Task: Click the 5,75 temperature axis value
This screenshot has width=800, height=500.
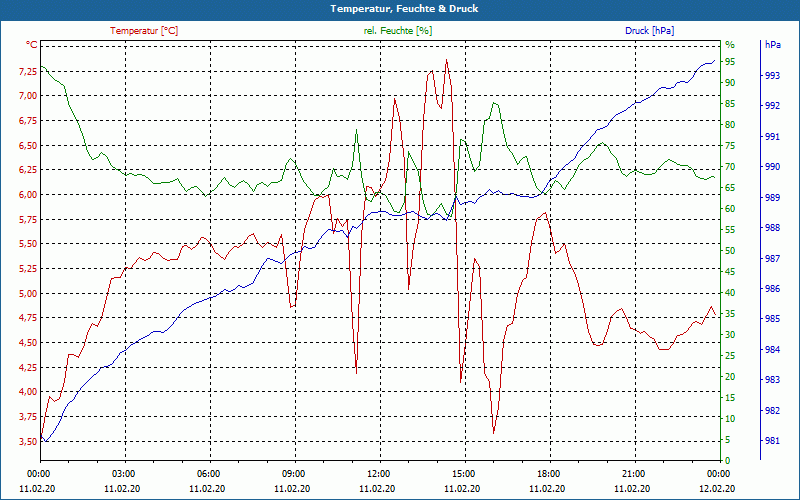Action: pyautogui.click(x=28, y=219)
